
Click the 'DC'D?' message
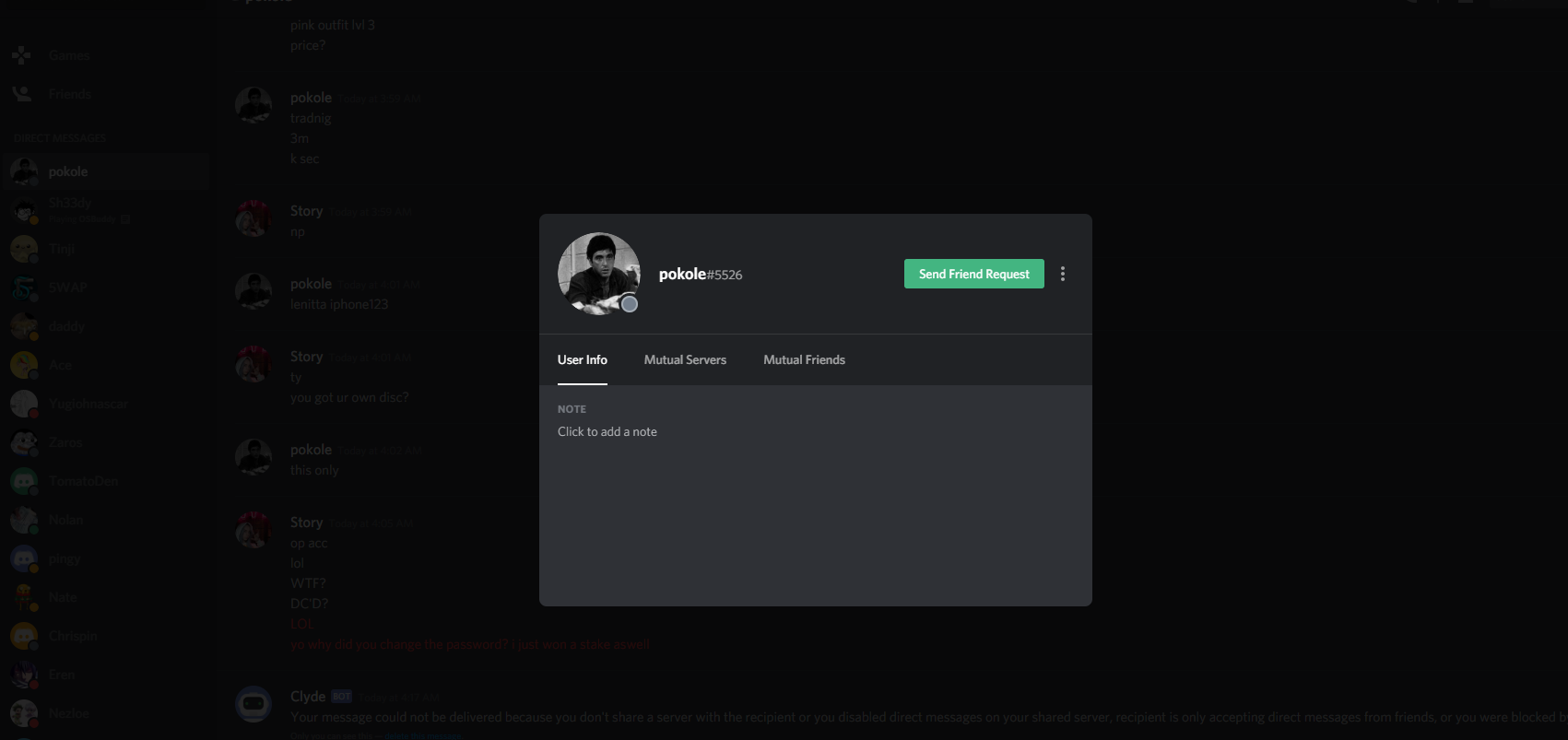point(309,604)
